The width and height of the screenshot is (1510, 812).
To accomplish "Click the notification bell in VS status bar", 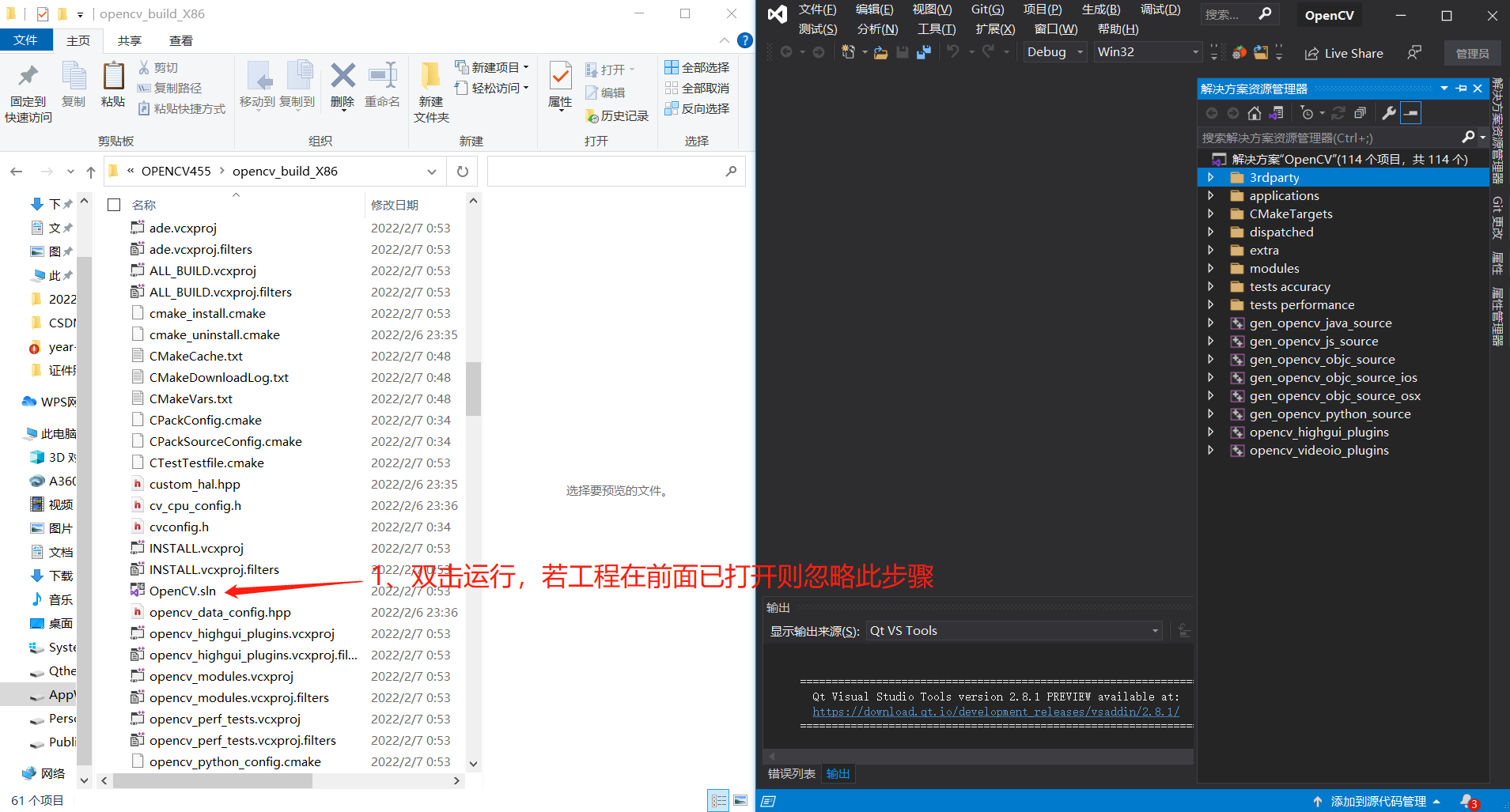I will click(1467, 801).
